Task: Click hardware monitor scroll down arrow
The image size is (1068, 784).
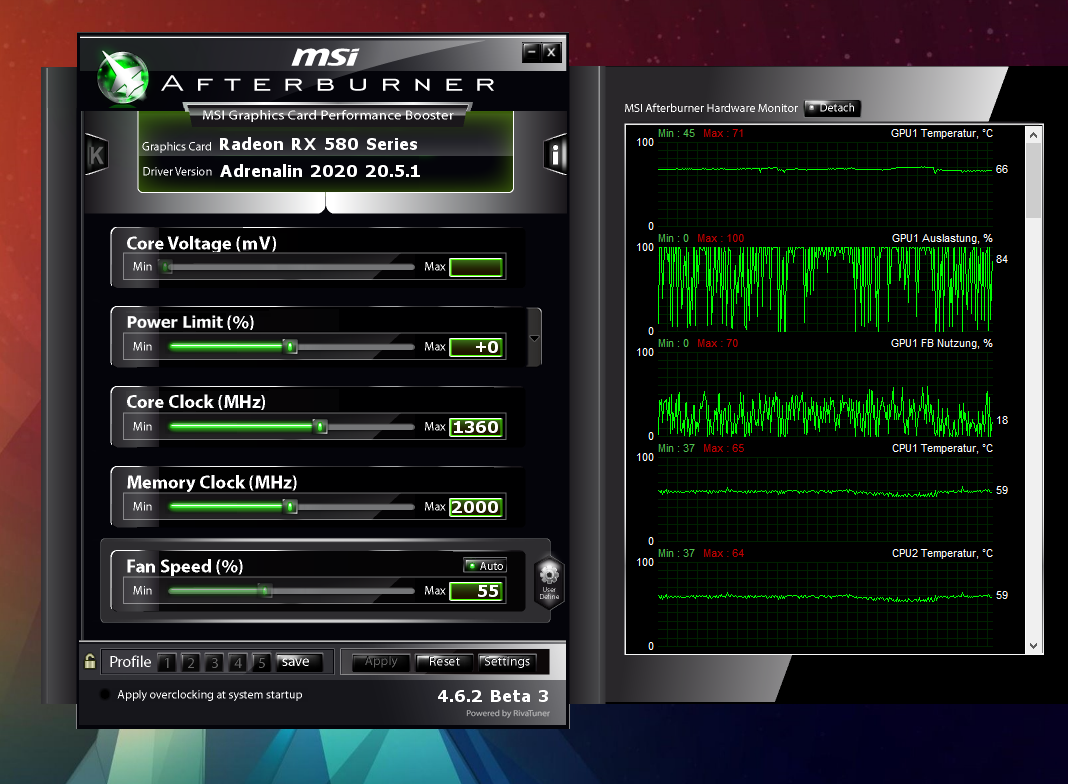Action: pyautogui.click(x=1033, y=646)
